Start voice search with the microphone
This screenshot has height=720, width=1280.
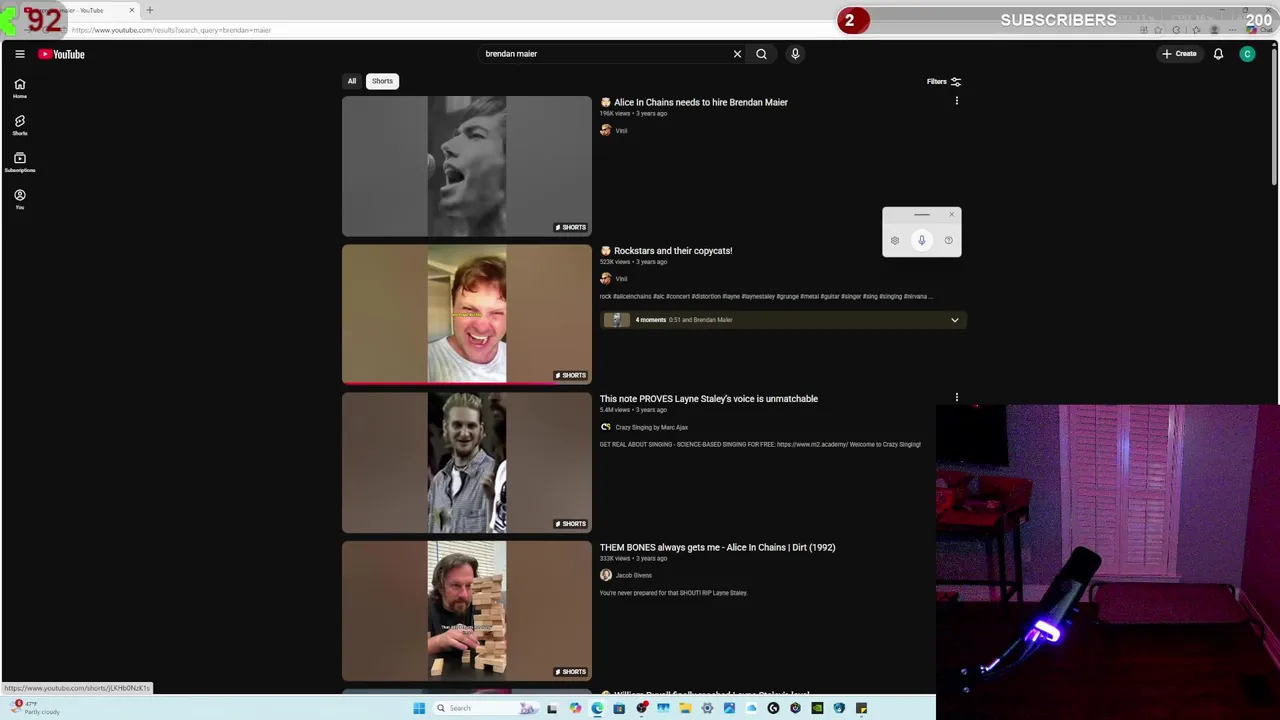coord(795,54)
